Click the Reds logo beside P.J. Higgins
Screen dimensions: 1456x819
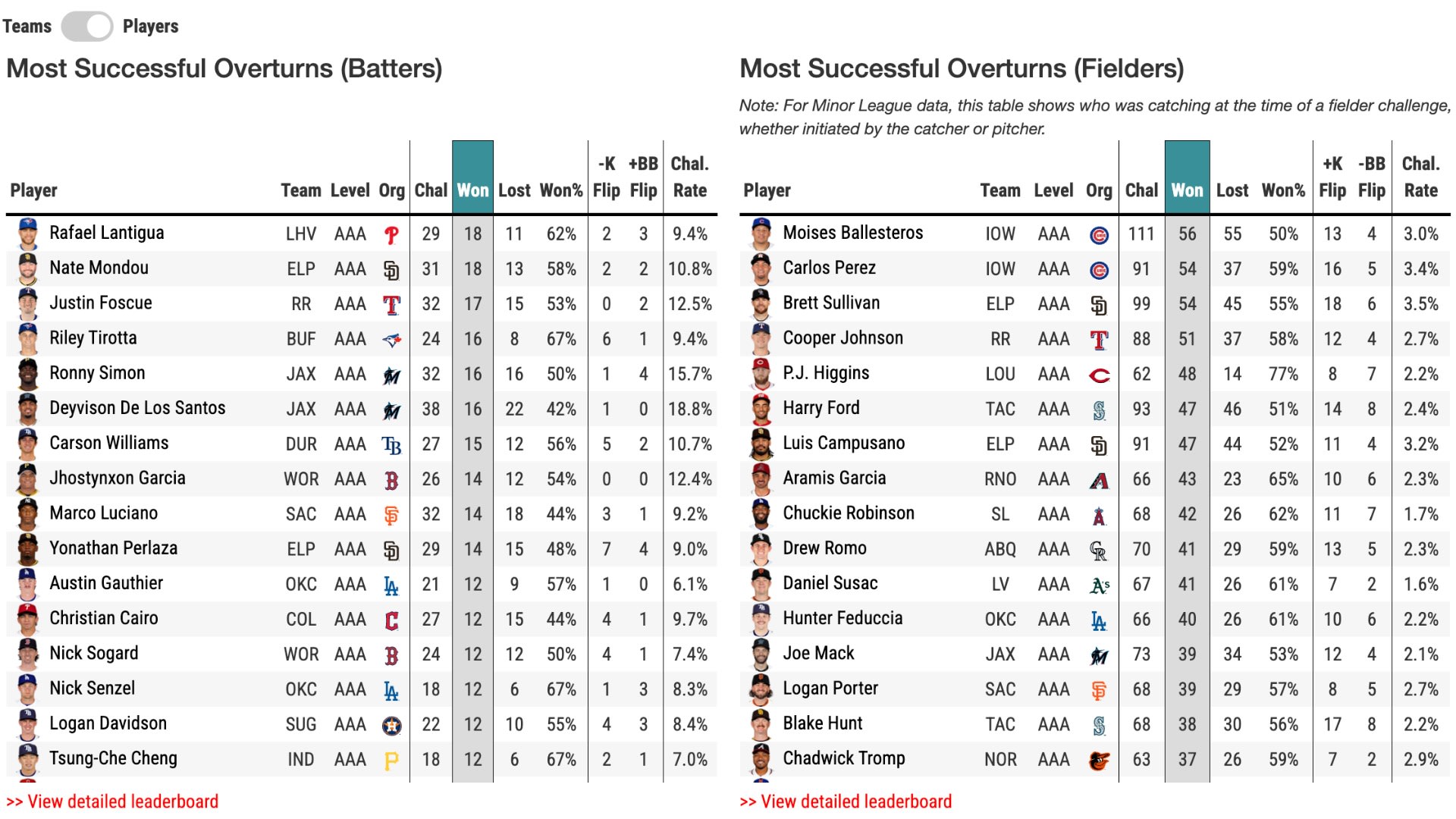click(1099, 375)
